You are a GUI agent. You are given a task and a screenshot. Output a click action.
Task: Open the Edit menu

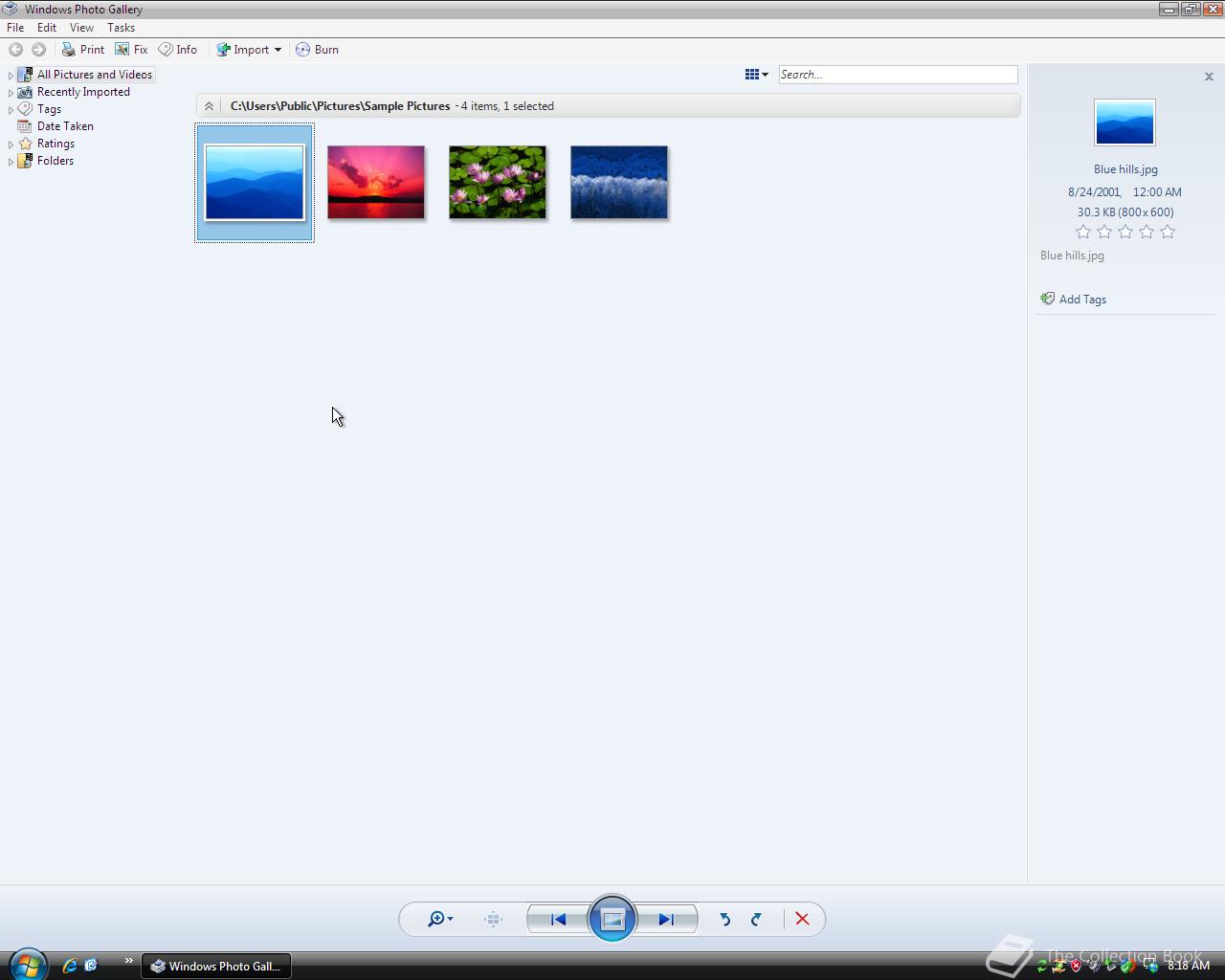click(47, 28)
